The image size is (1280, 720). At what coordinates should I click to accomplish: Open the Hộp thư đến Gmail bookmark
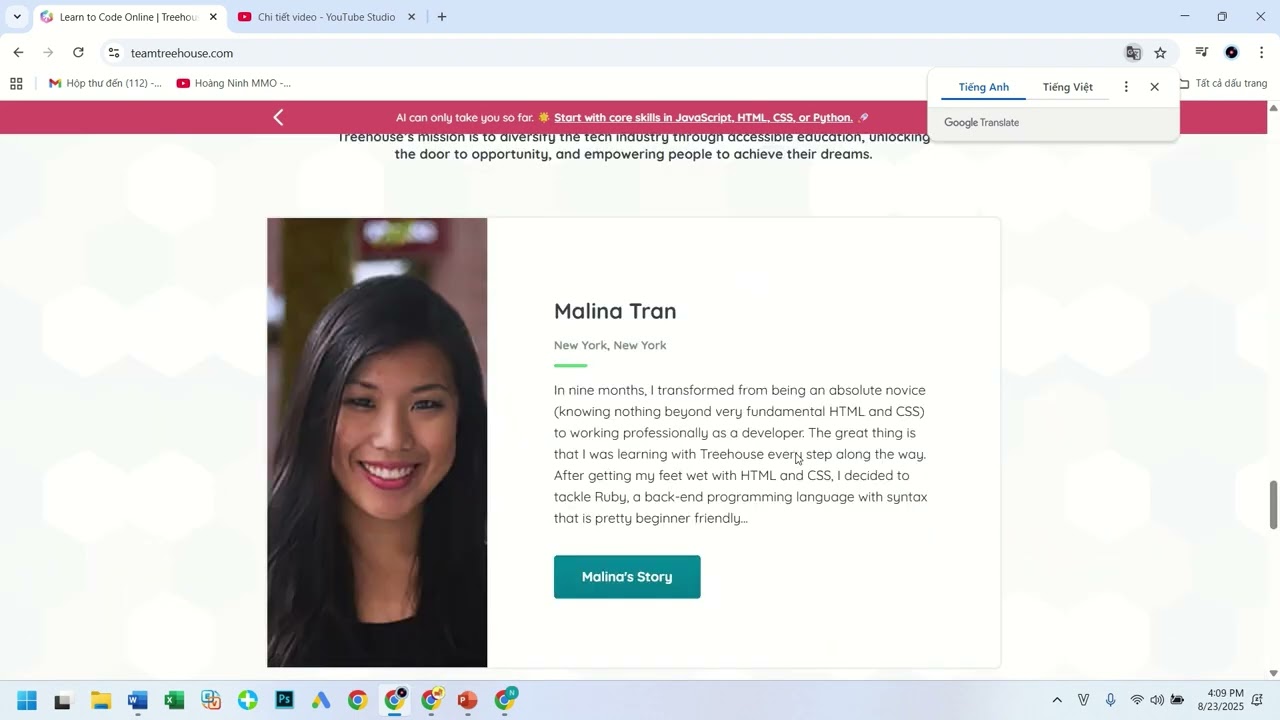point(105,84)
